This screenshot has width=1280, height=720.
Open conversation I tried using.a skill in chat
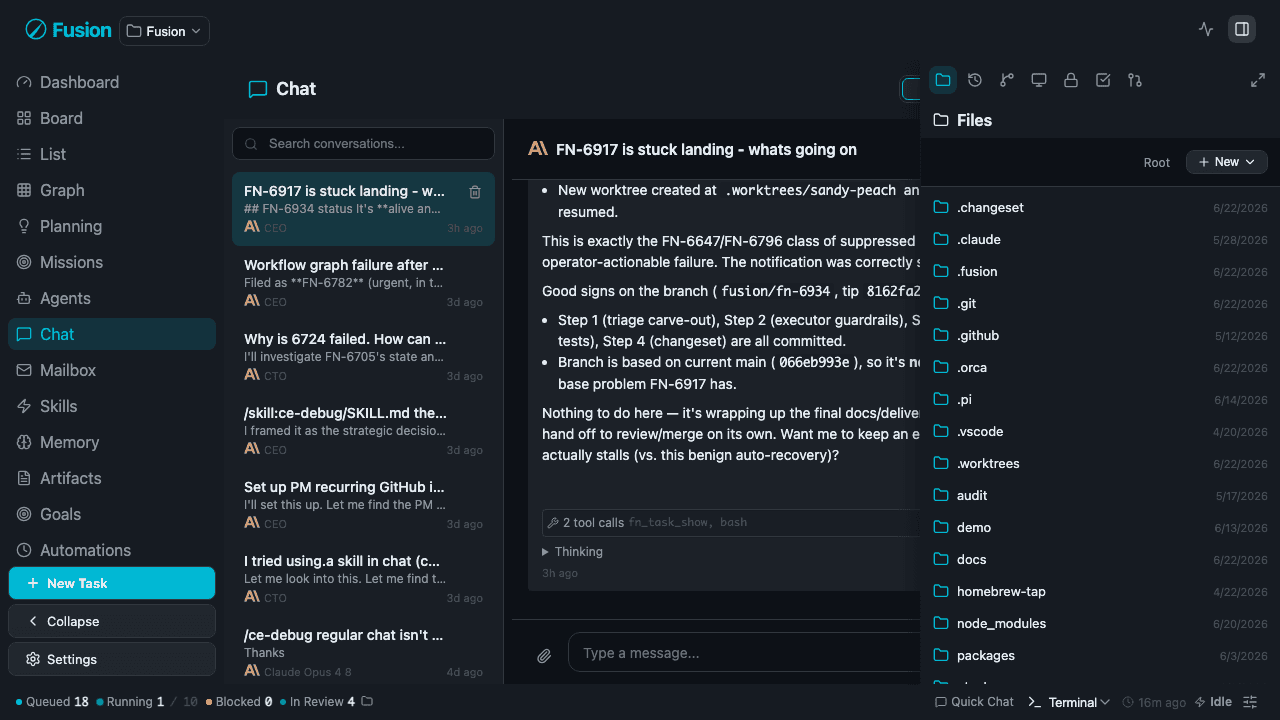tap(363, 579)
